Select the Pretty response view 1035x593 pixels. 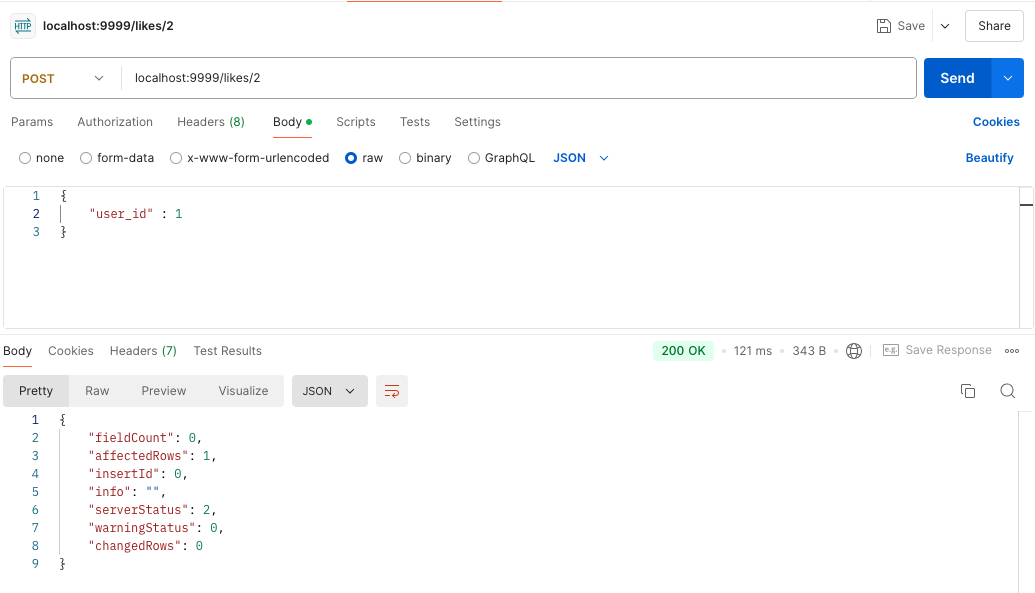click(x=36, y=391)
